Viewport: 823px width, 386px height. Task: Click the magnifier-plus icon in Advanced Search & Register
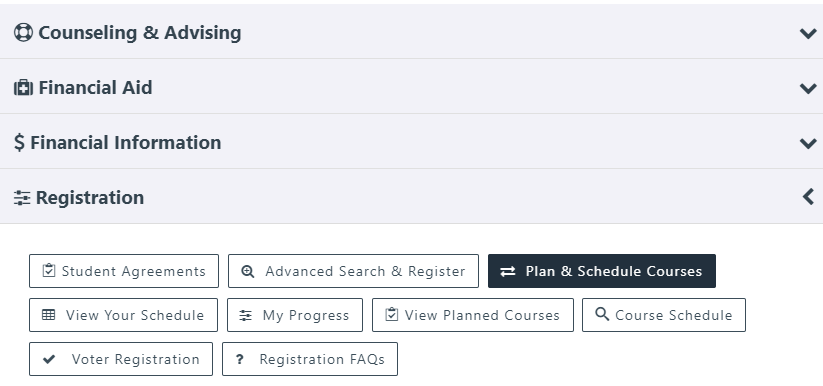(248, 271)
